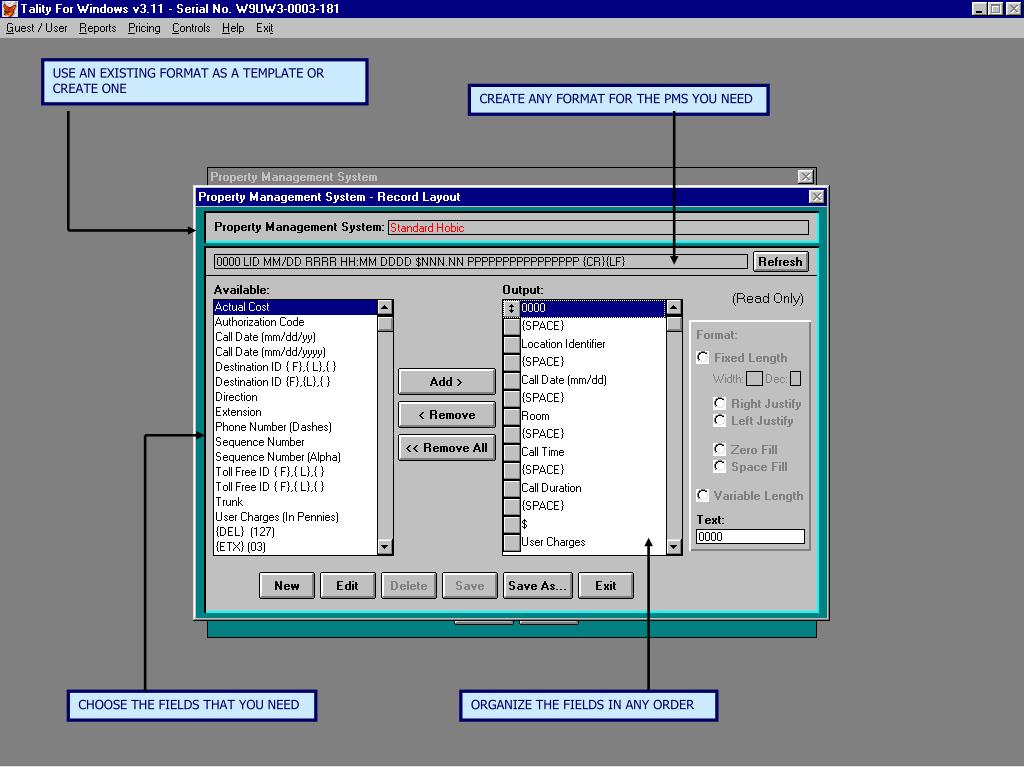Select the Space Fill option
This screenshot has height=768, width=1024.
720,466
